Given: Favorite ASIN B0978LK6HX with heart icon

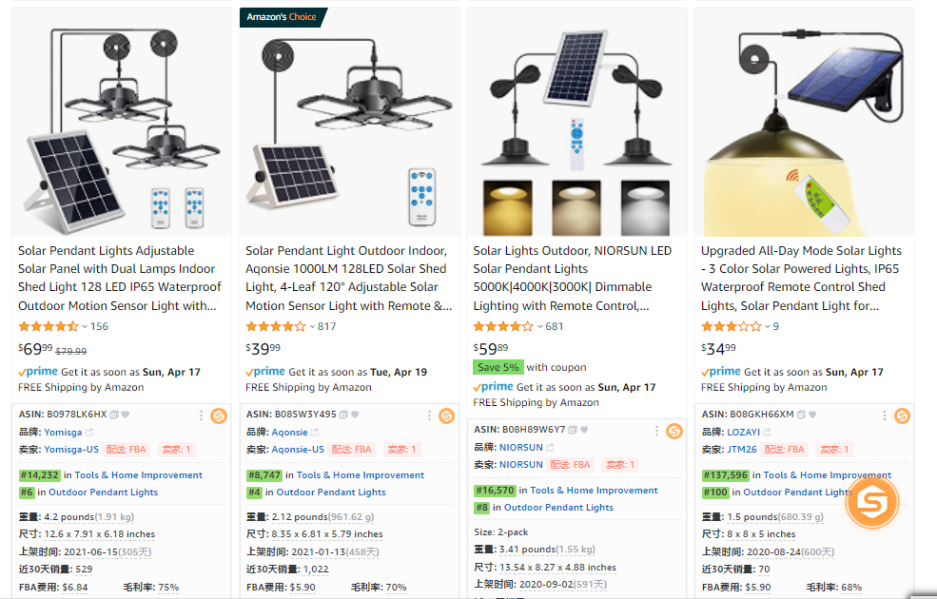Looking at the screenshot, I should pos(125,414).
